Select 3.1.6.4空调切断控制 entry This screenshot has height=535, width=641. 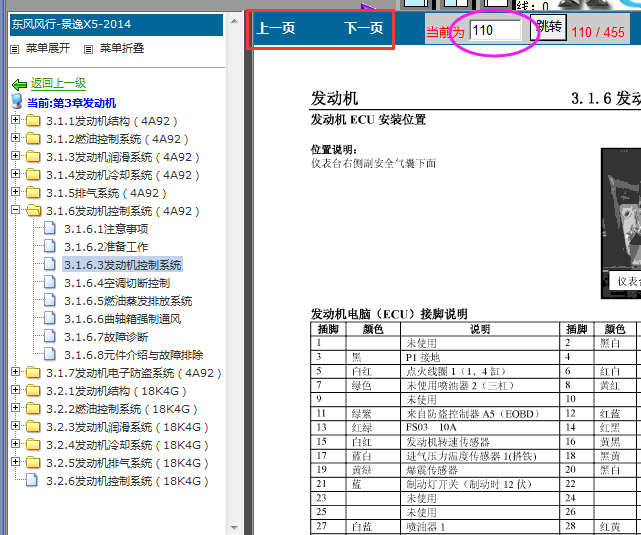tap(117, 283)
